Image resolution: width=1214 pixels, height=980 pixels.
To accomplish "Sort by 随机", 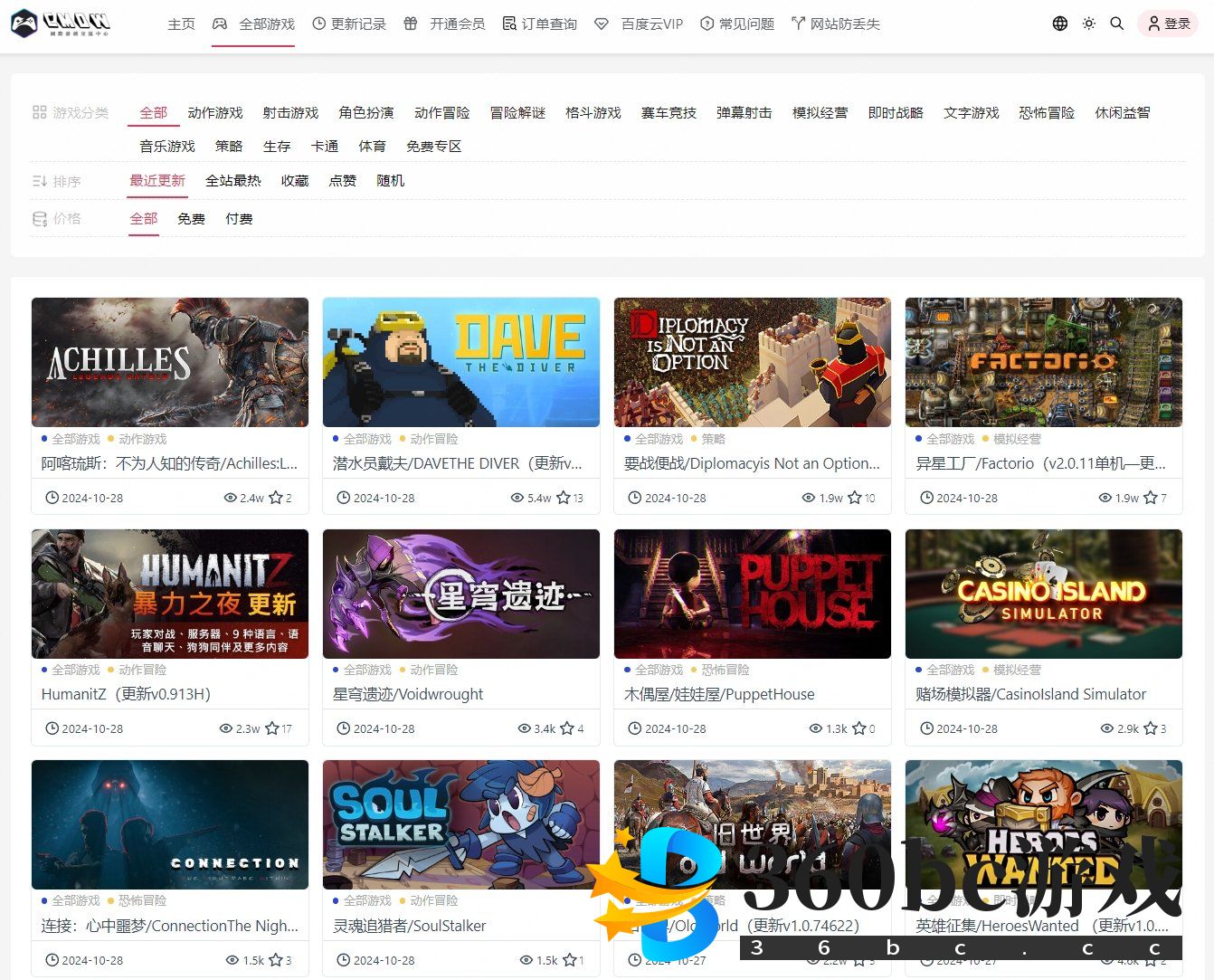I will (391, 180).
